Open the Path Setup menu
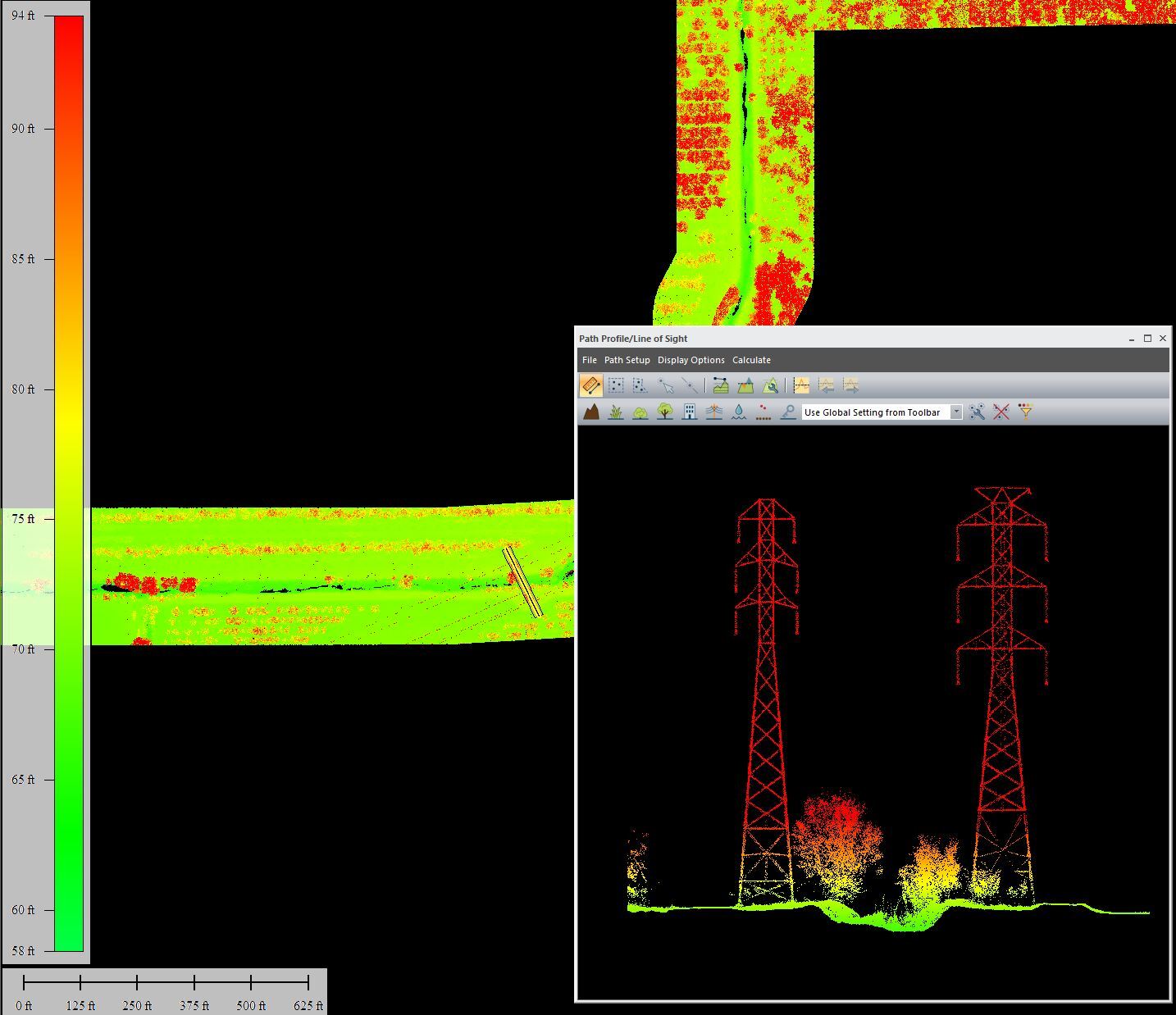Viewport: 1176px width, 1015px height. pos(627,360)
